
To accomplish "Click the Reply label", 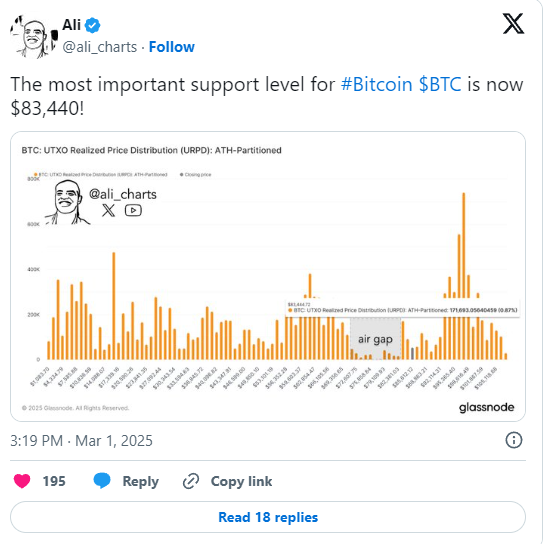I will pyautogui.click(x=141, y=481).
